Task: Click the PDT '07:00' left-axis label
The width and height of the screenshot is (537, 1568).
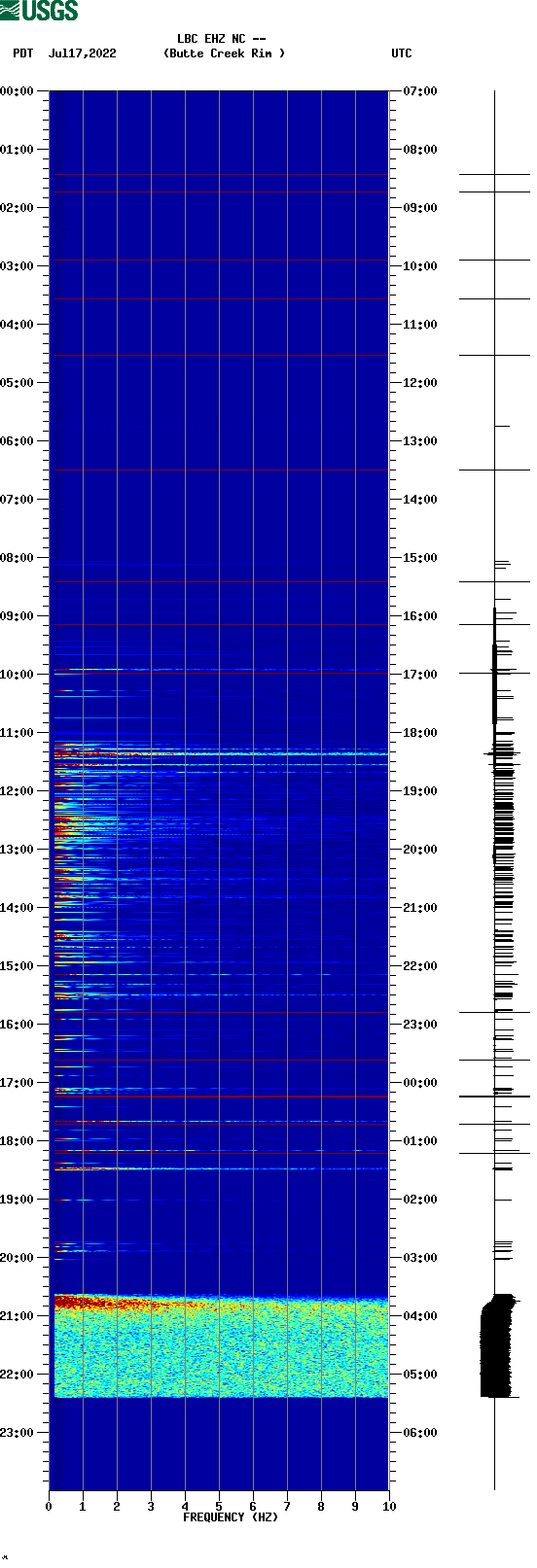Action: 17,500
